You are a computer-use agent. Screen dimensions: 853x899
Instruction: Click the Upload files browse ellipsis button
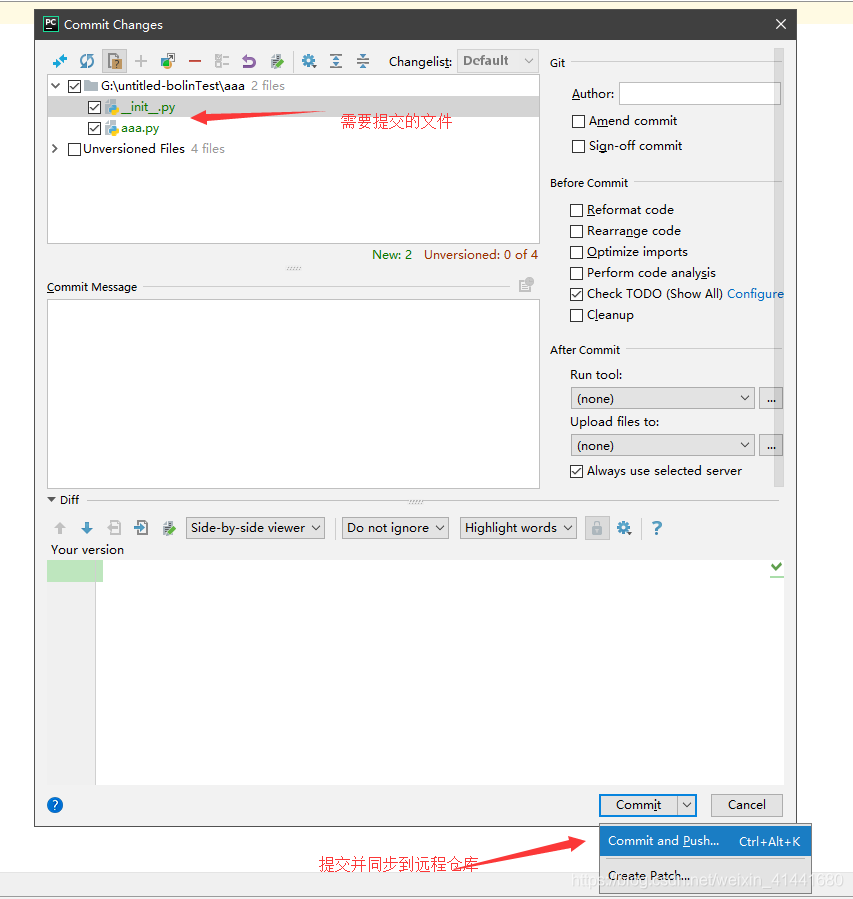coord(771,445)
